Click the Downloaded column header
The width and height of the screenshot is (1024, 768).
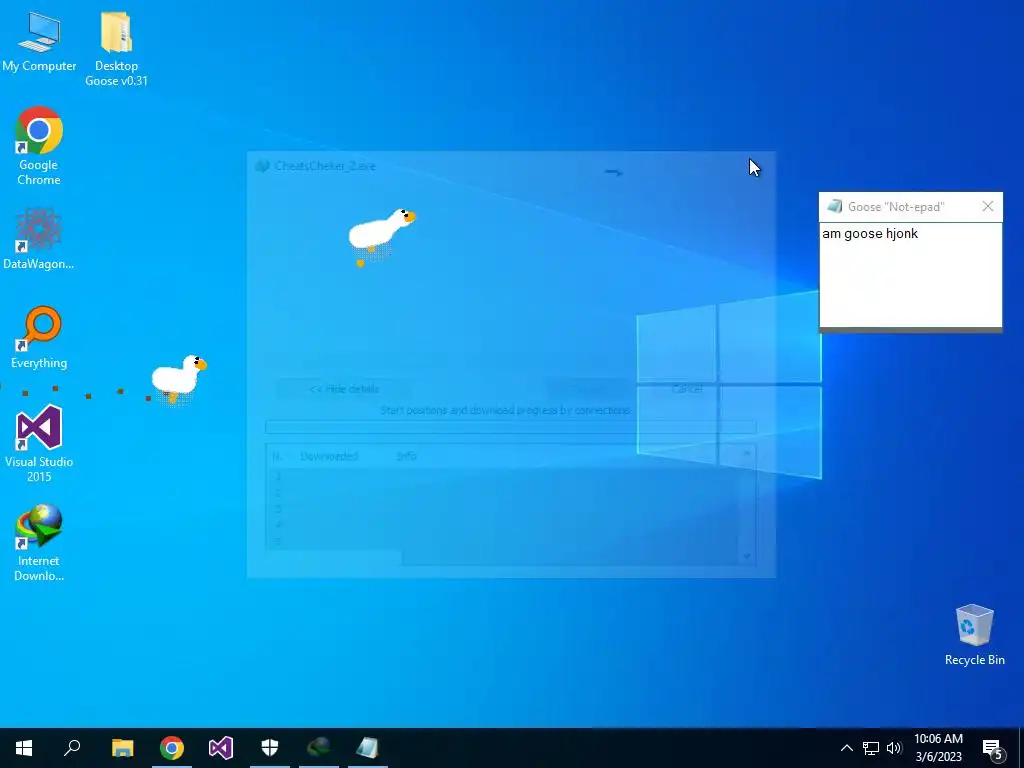(x=329, y=456)
